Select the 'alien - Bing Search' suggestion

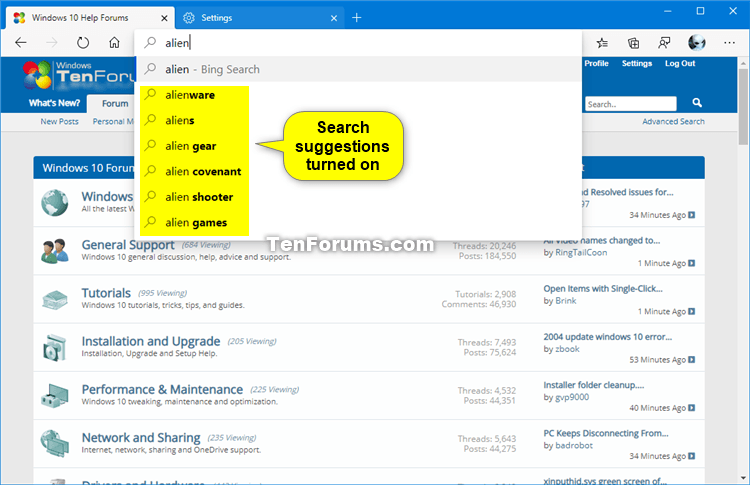pyautogui.click(x=359, y=69)
